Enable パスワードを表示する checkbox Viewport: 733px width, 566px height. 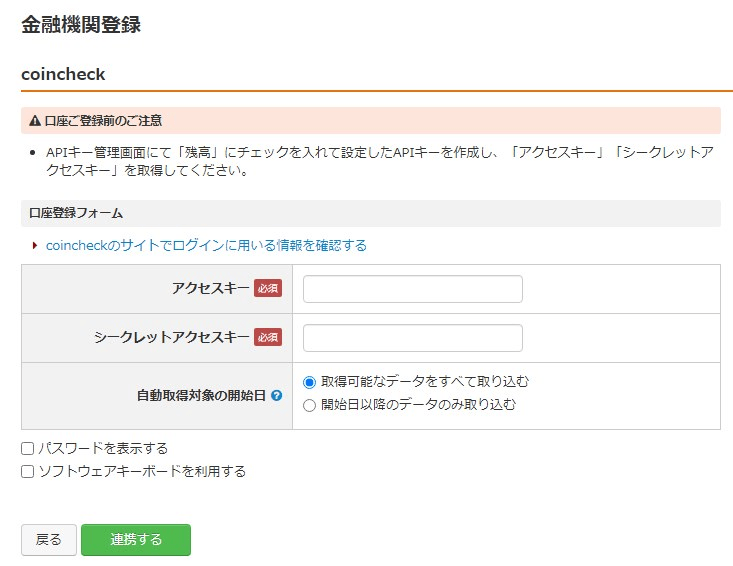(28, 449)
